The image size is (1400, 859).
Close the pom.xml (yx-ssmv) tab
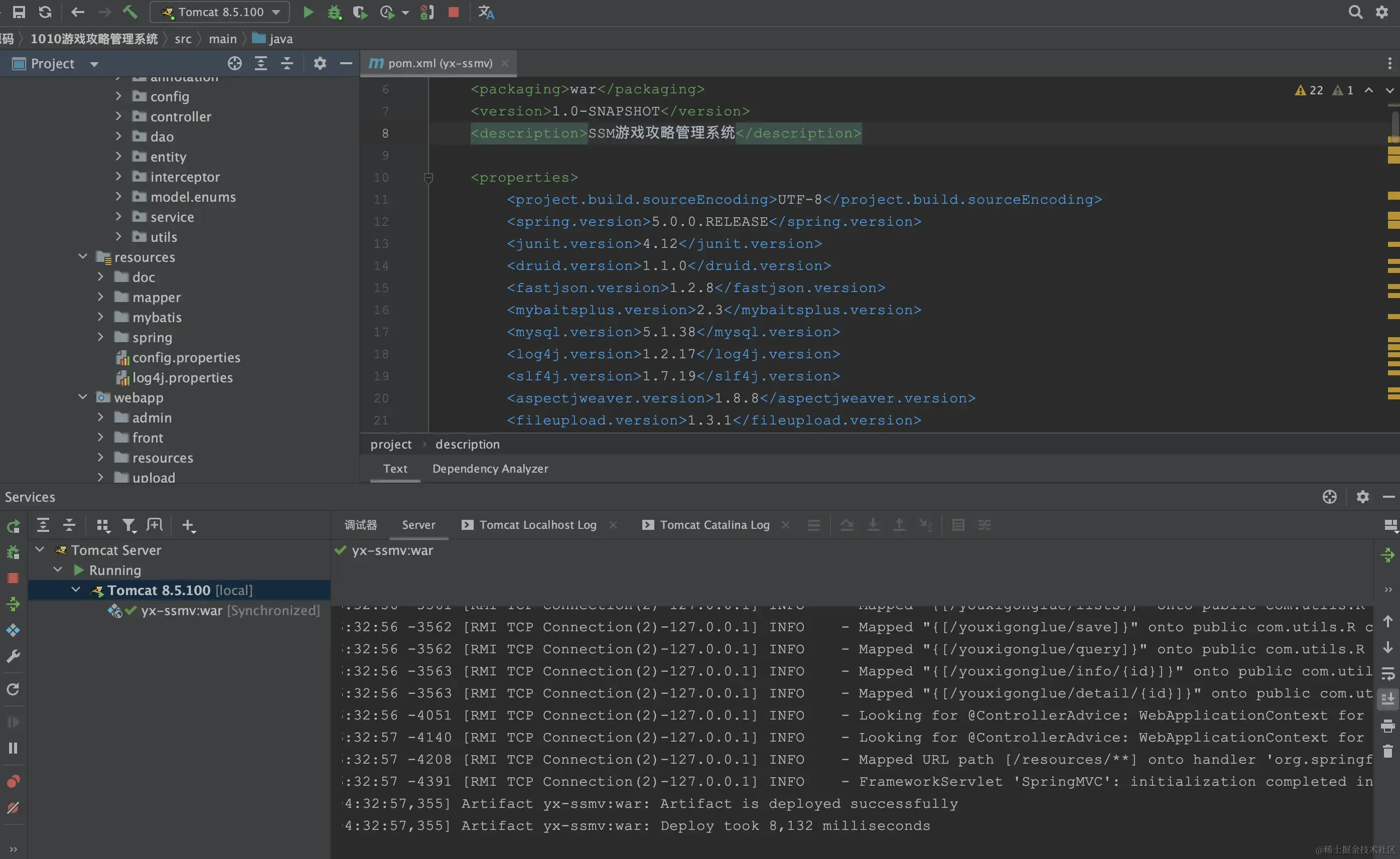[504, 64]
